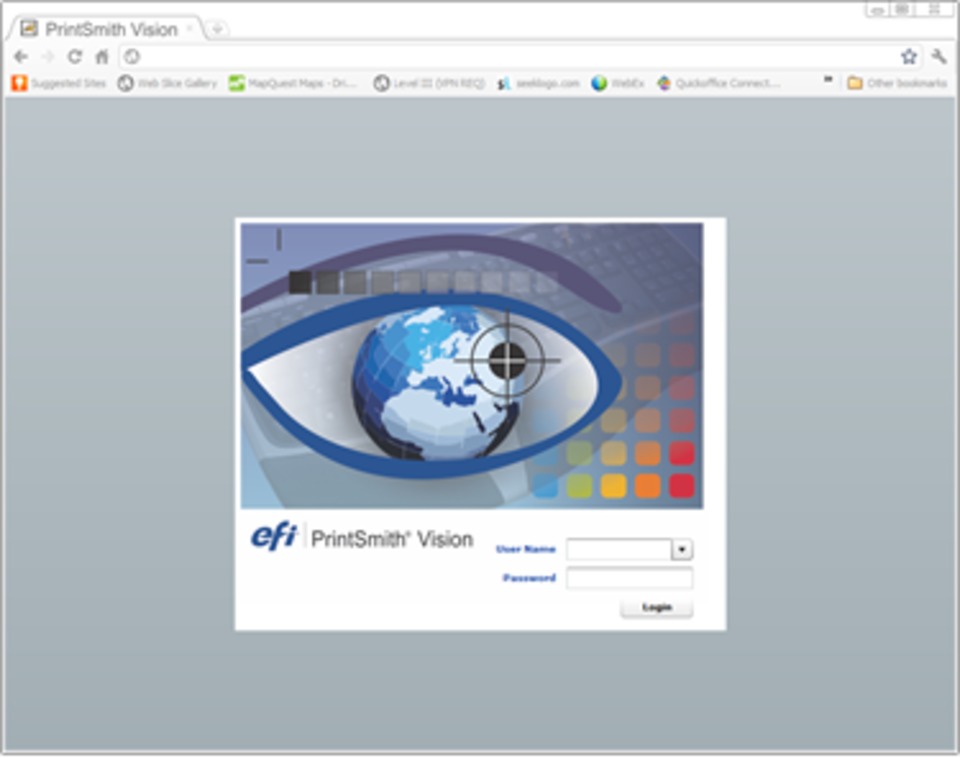
Task: Open the wrench settings menu
Action: [939, 57]
